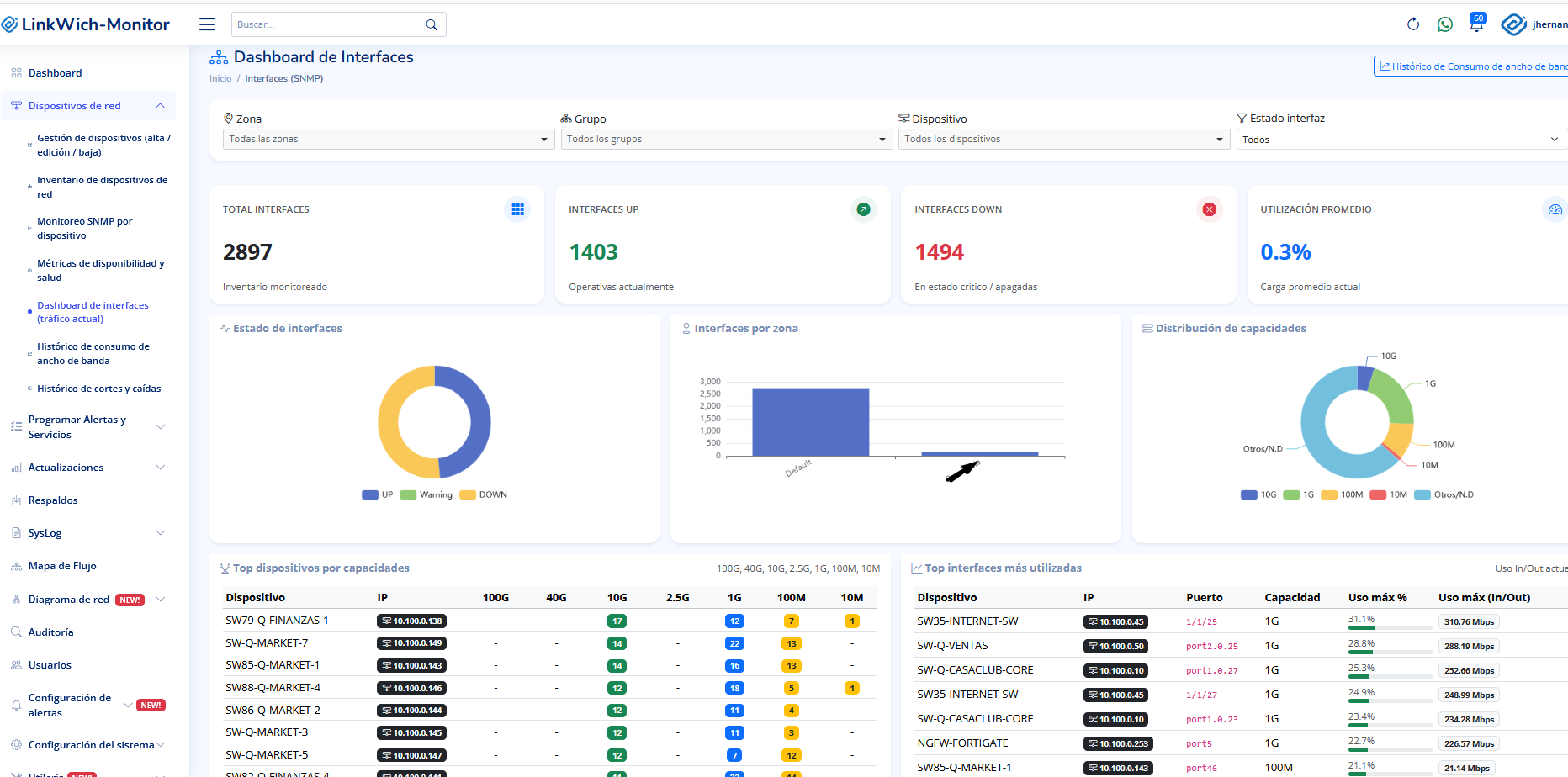Open Histórico de cortes y caídas
The image size is (1568, 777).
(98, 388)
